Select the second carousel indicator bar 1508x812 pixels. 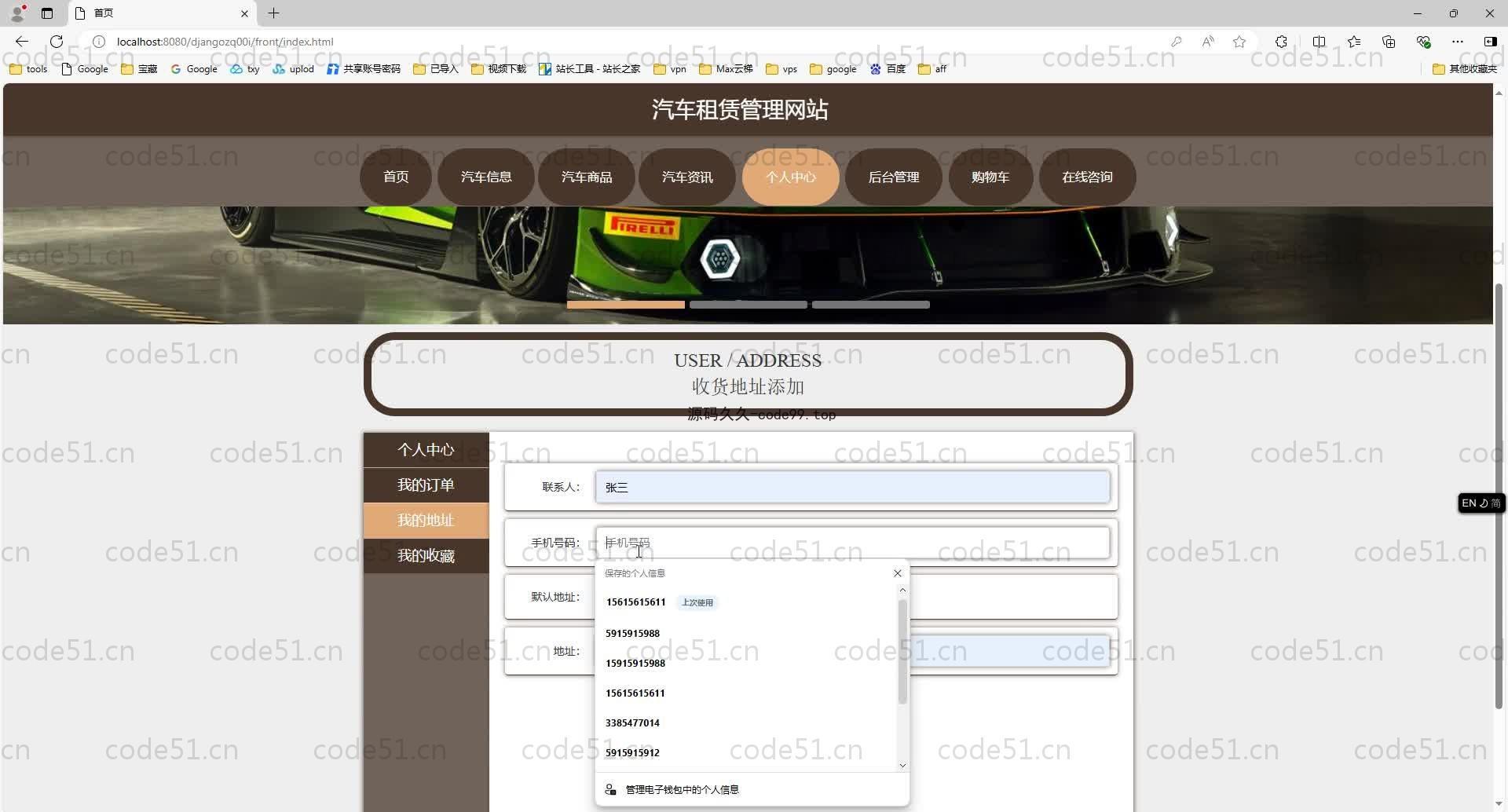pyautogui.click(x=749, y=305)
